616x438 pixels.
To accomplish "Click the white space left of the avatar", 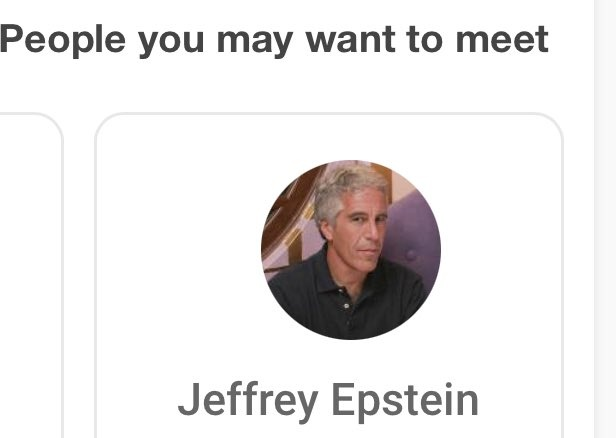I will pyautogui.click(x=179, y=250).
